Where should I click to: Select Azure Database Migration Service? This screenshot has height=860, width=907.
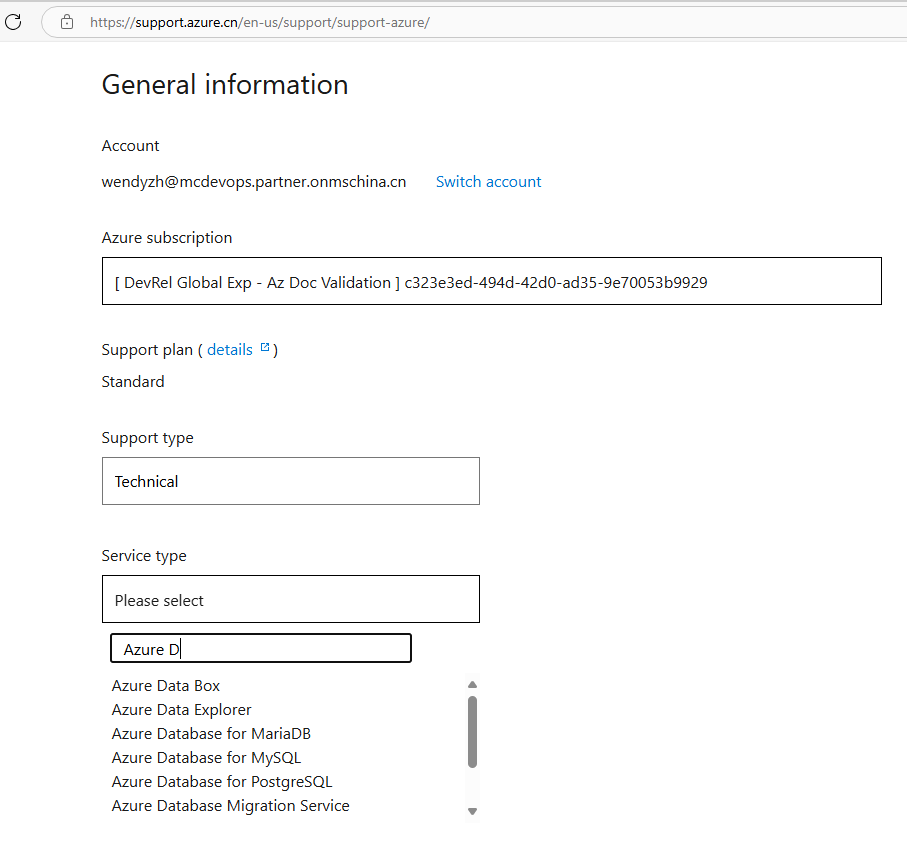(230, 806)
